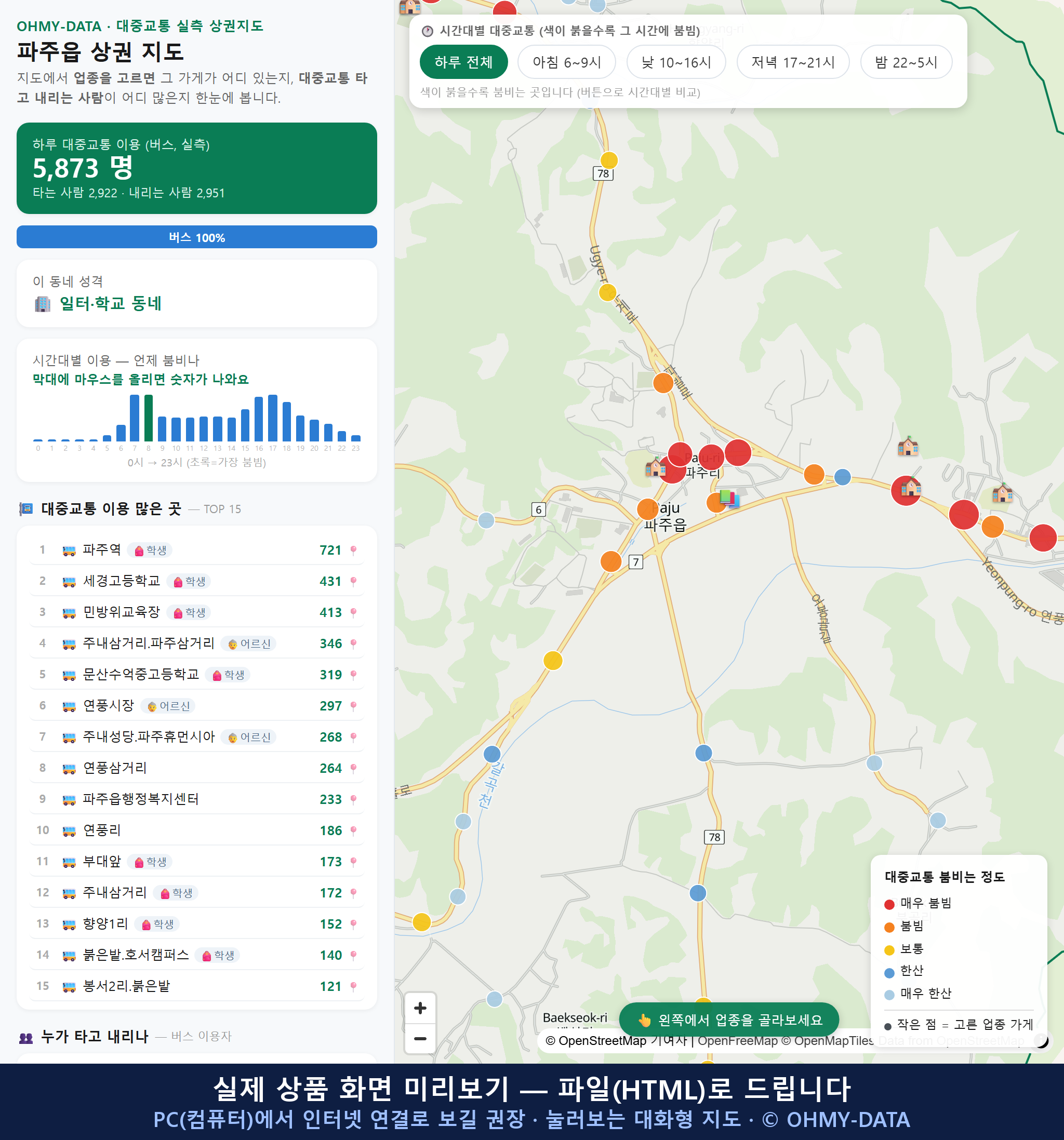Locate 주내삼거리 row 12 via pin icon
Viewport: 1064px width, 1140px height.
[x=353, y=893]
